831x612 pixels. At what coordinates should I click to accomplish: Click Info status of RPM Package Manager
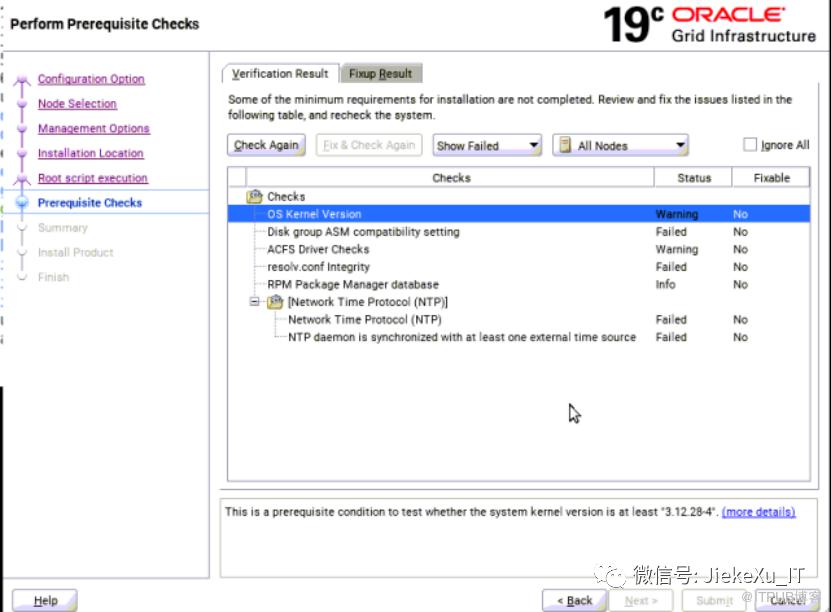(x=665, y=284)
